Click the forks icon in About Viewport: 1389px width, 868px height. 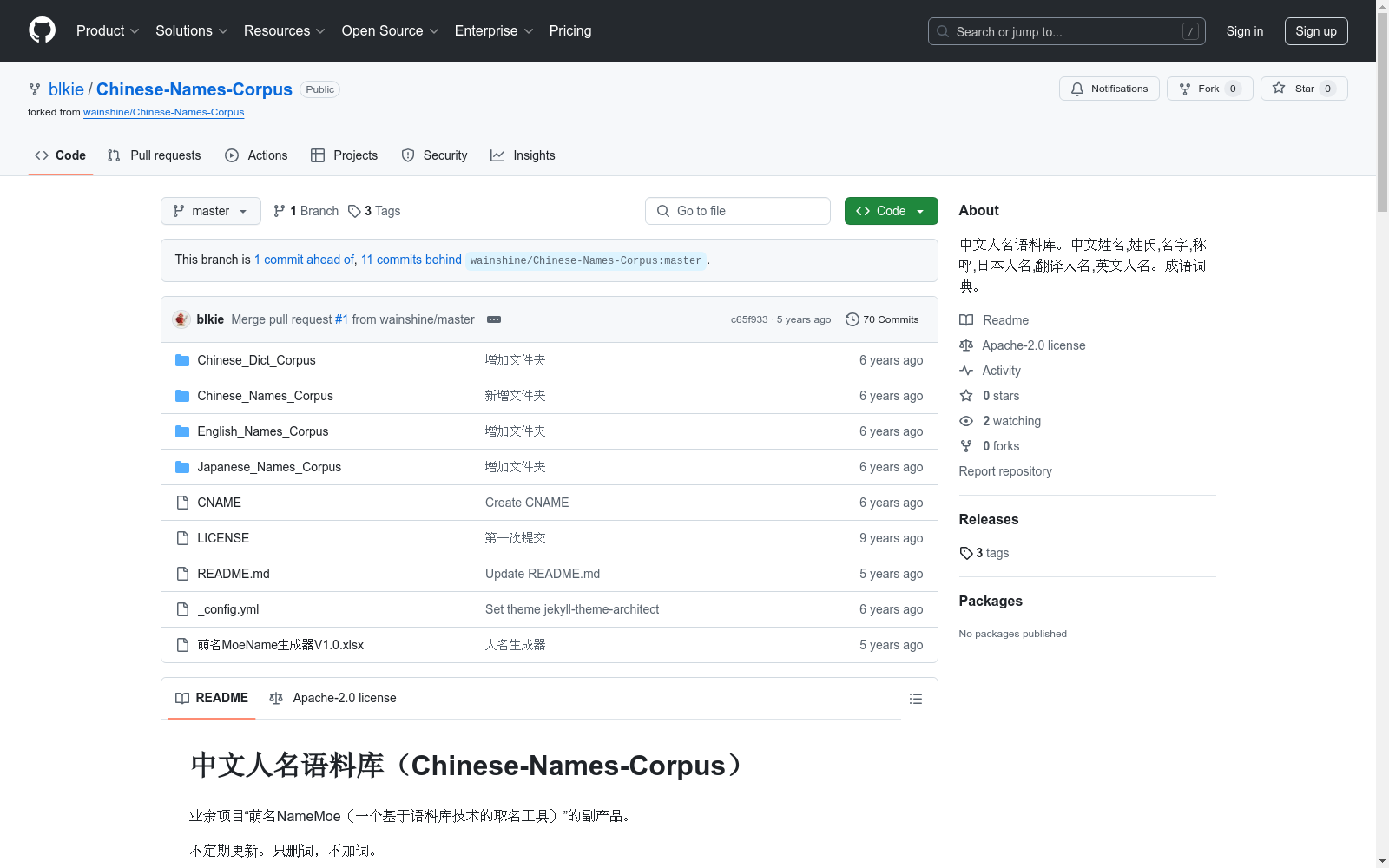pyautogui.click(x=966, y=446)
